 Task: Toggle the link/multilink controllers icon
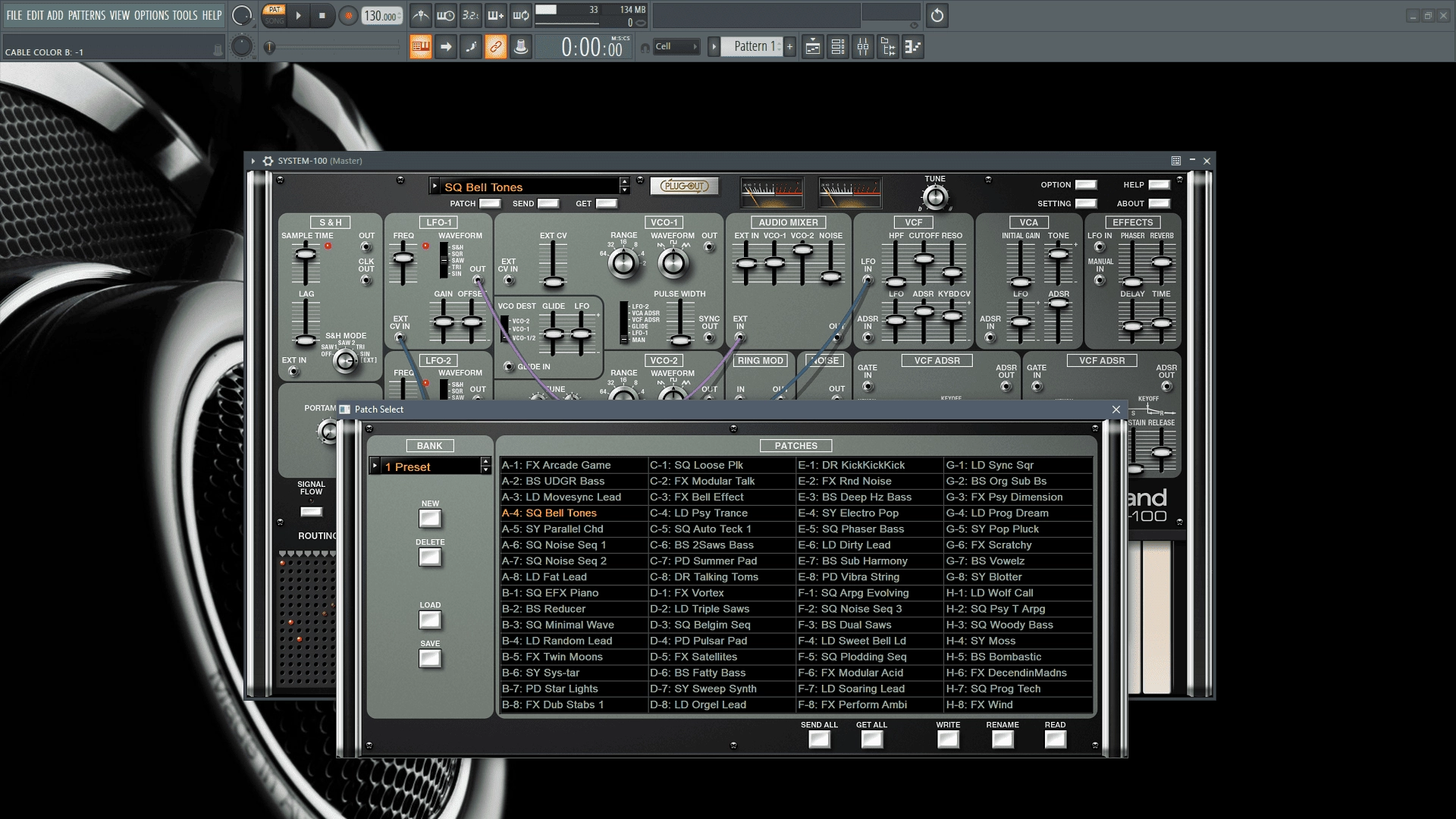tap(496, 47)
